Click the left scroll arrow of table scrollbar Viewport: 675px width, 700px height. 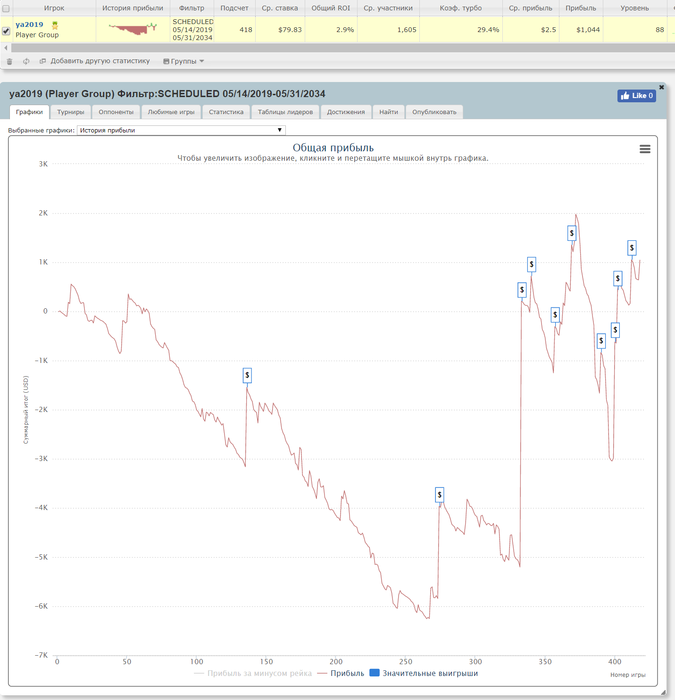click(6, 48)
